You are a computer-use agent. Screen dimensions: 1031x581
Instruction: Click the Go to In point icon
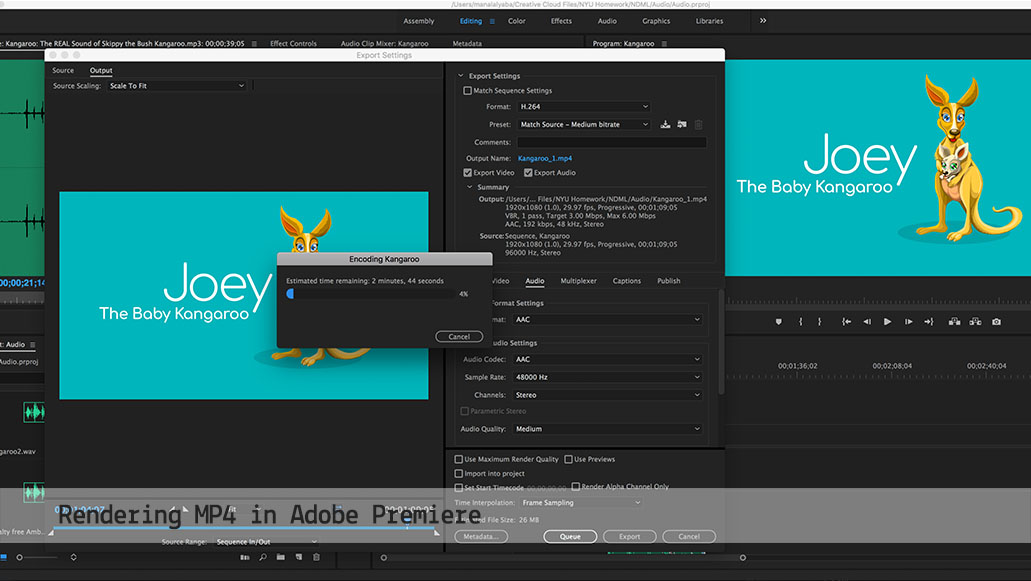[846, 322]
